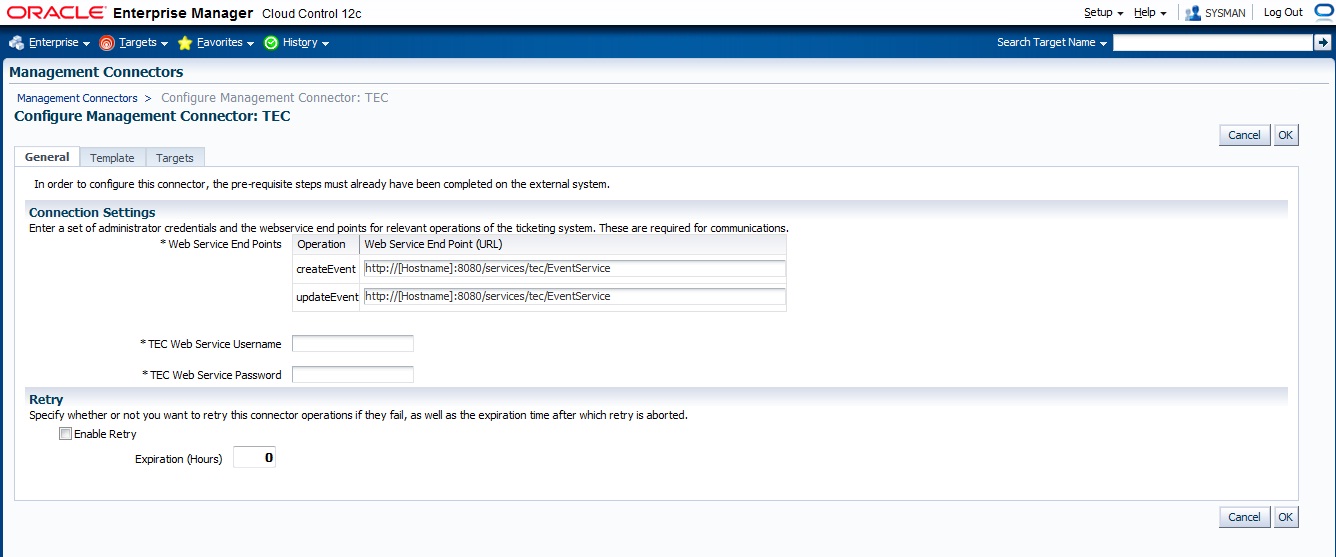
Task: Click the Operation column header
Action: [322, 244]
